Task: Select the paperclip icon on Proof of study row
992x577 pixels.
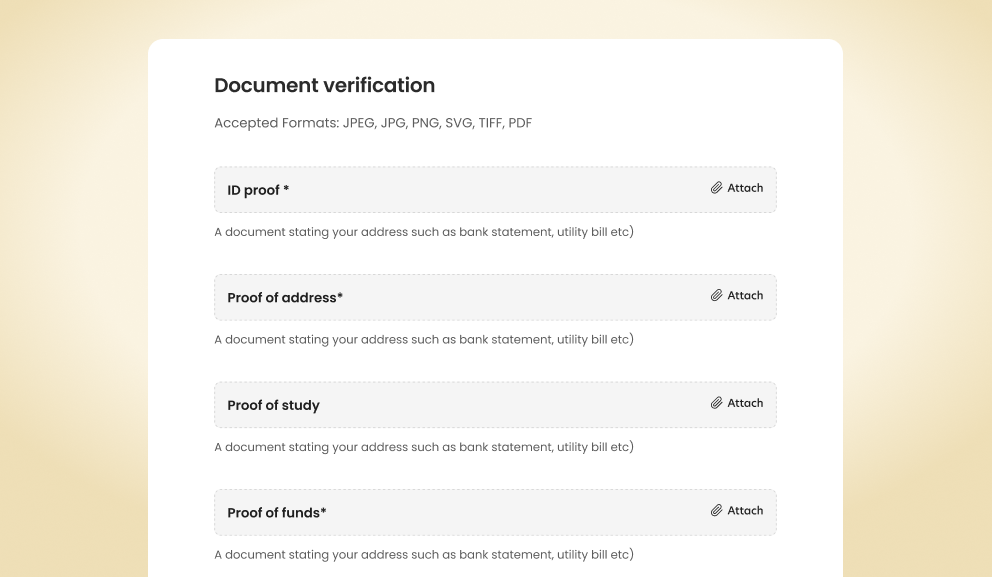Action: 716,403
